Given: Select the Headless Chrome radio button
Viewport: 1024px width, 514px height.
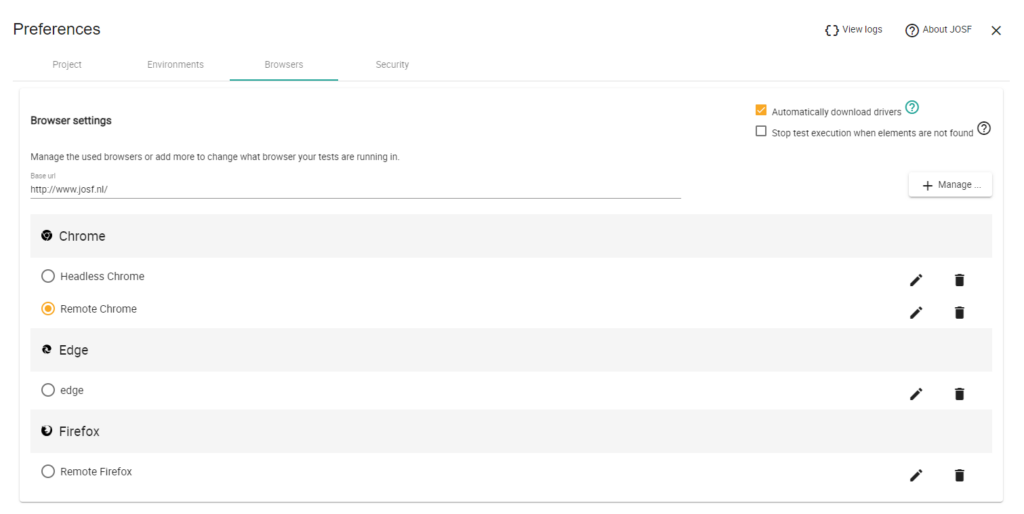Looking at the screenshot, I should (x=48, y=276).
